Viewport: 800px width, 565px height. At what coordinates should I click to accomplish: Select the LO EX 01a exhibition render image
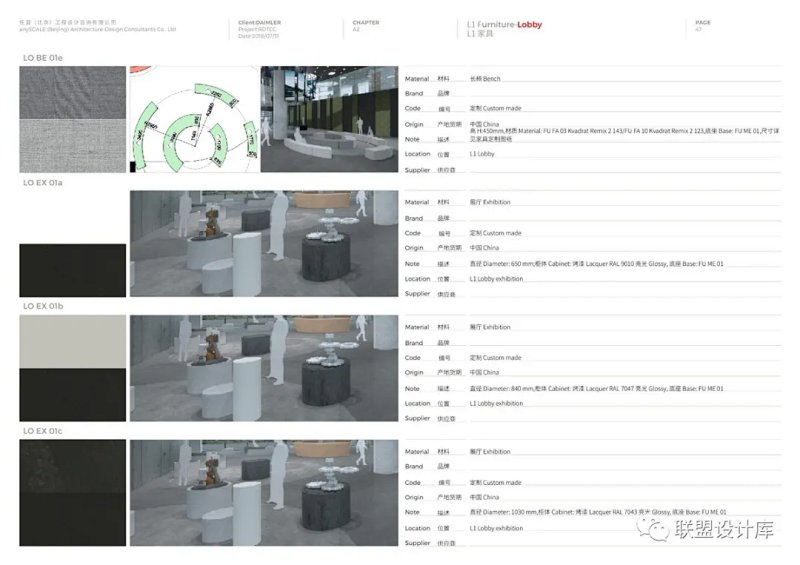264,244
